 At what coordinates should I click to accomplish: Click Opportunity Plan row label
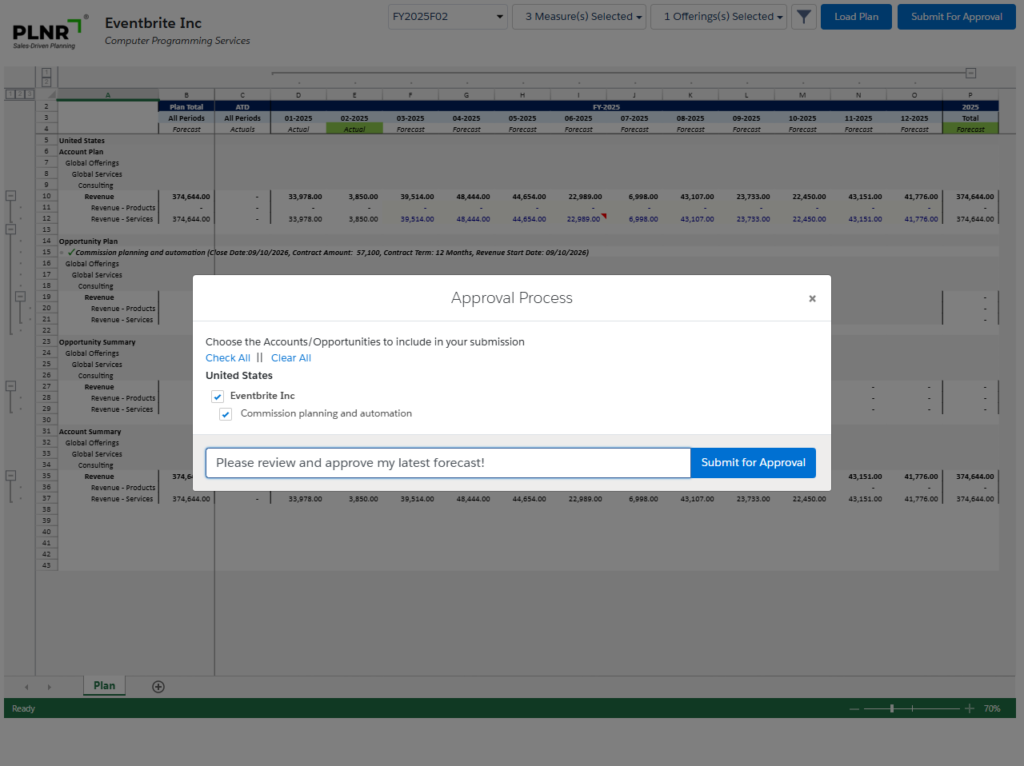pos(88,241)
